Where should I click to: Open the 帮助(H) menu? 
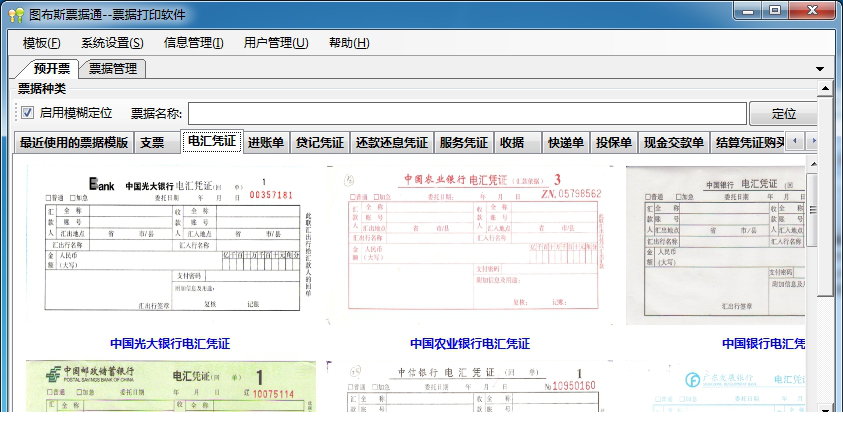point(349,43)
